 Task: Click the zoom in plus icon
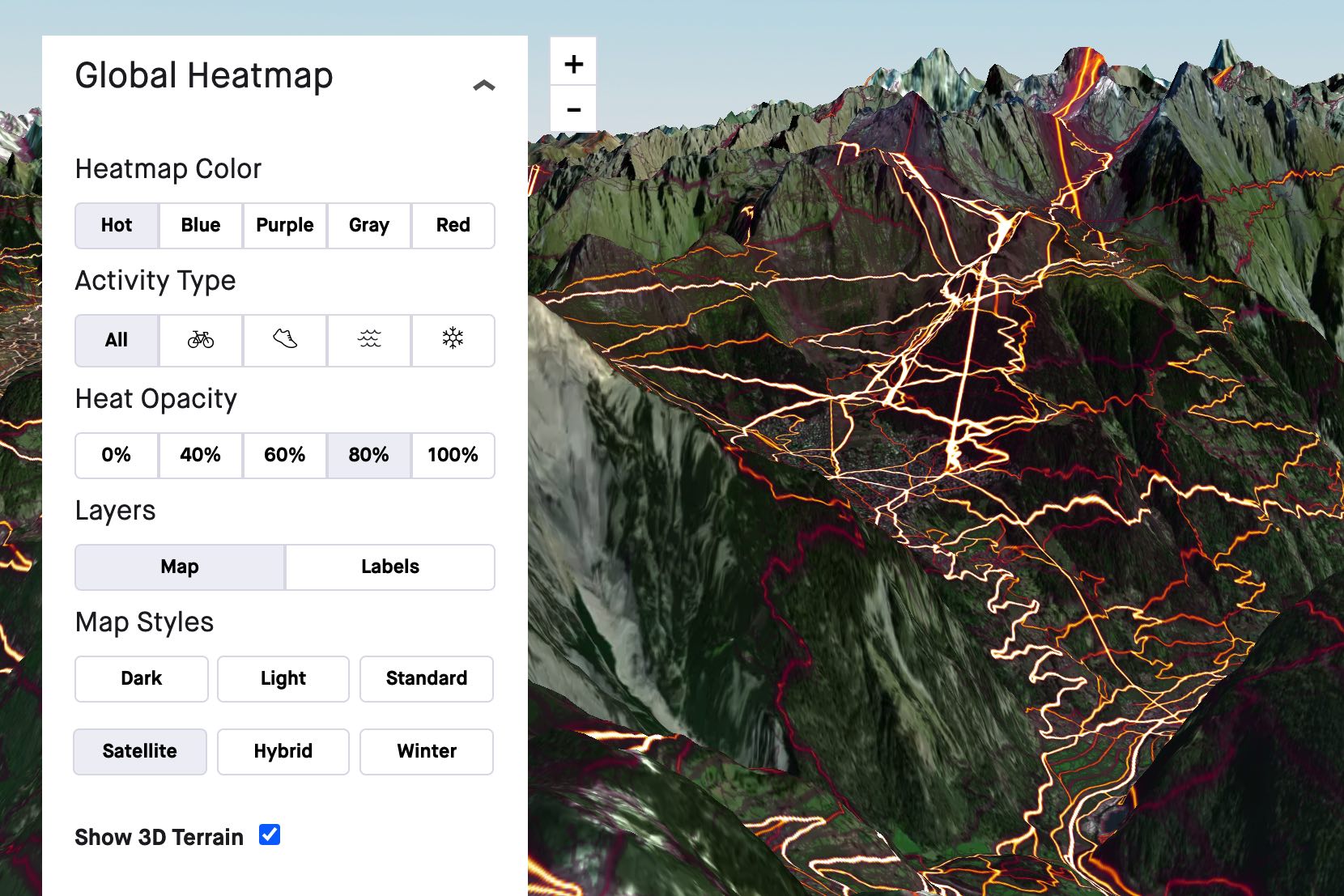(x=573, y=62)
